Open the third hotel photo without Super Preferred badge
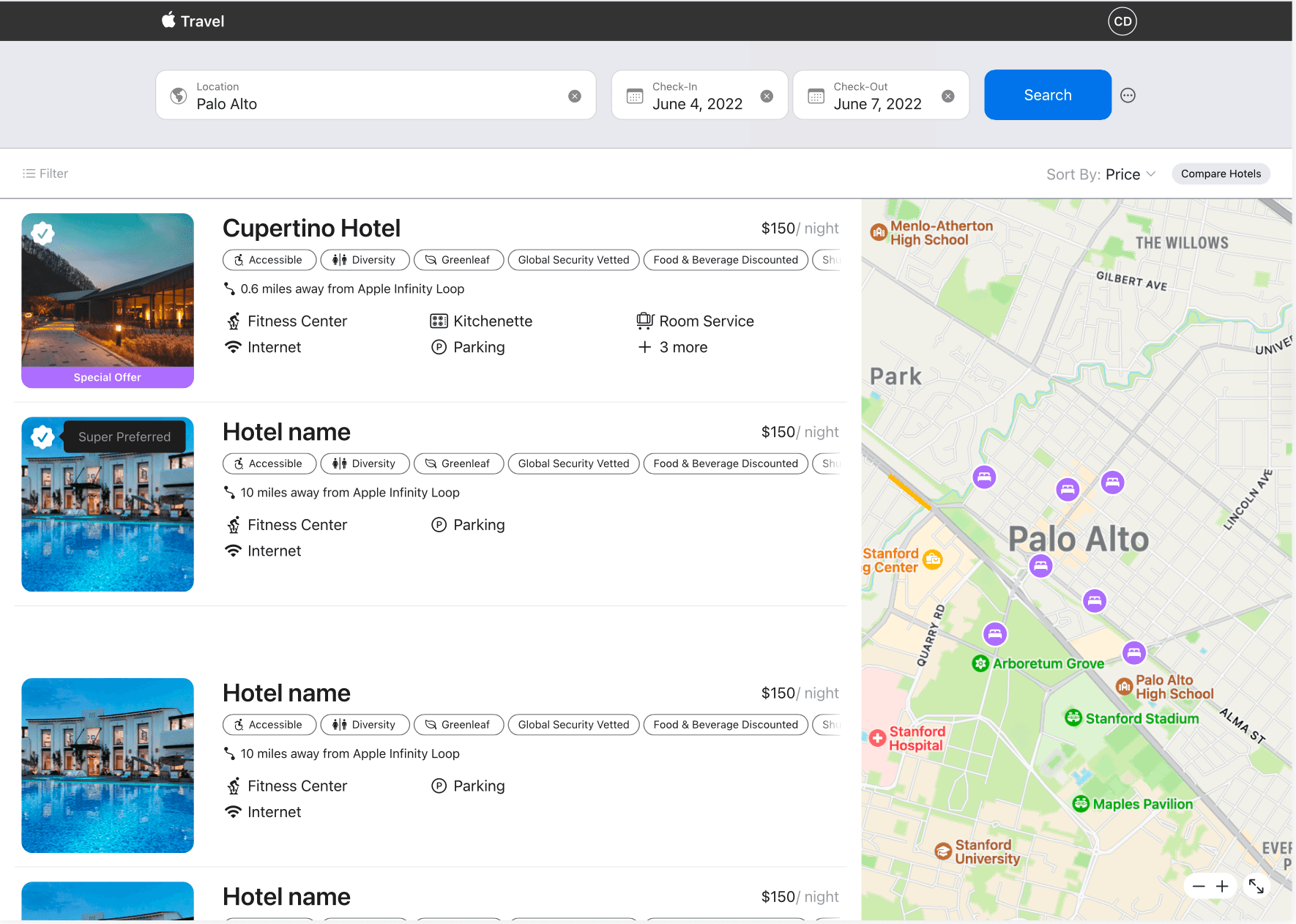The width and height of the screenshot is (1296, 924). 108,765
